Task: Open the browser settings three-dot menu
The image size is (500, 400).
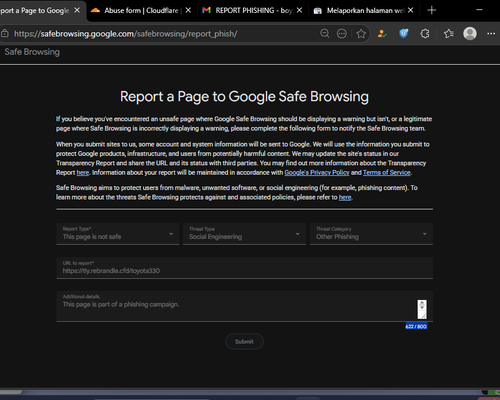Action: (x=491, y=33)
